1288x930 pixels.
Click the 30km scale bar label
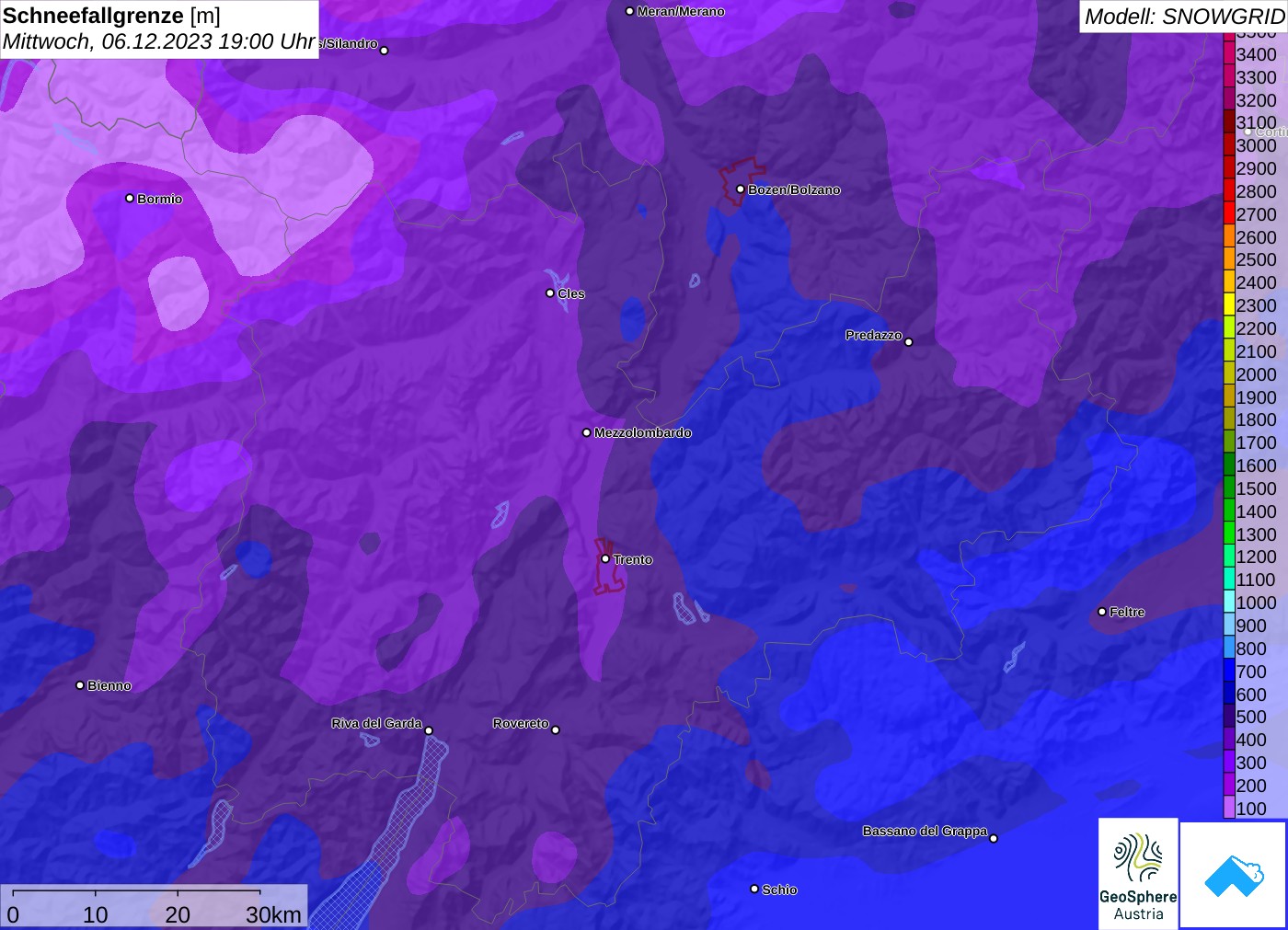click(273, 914)
